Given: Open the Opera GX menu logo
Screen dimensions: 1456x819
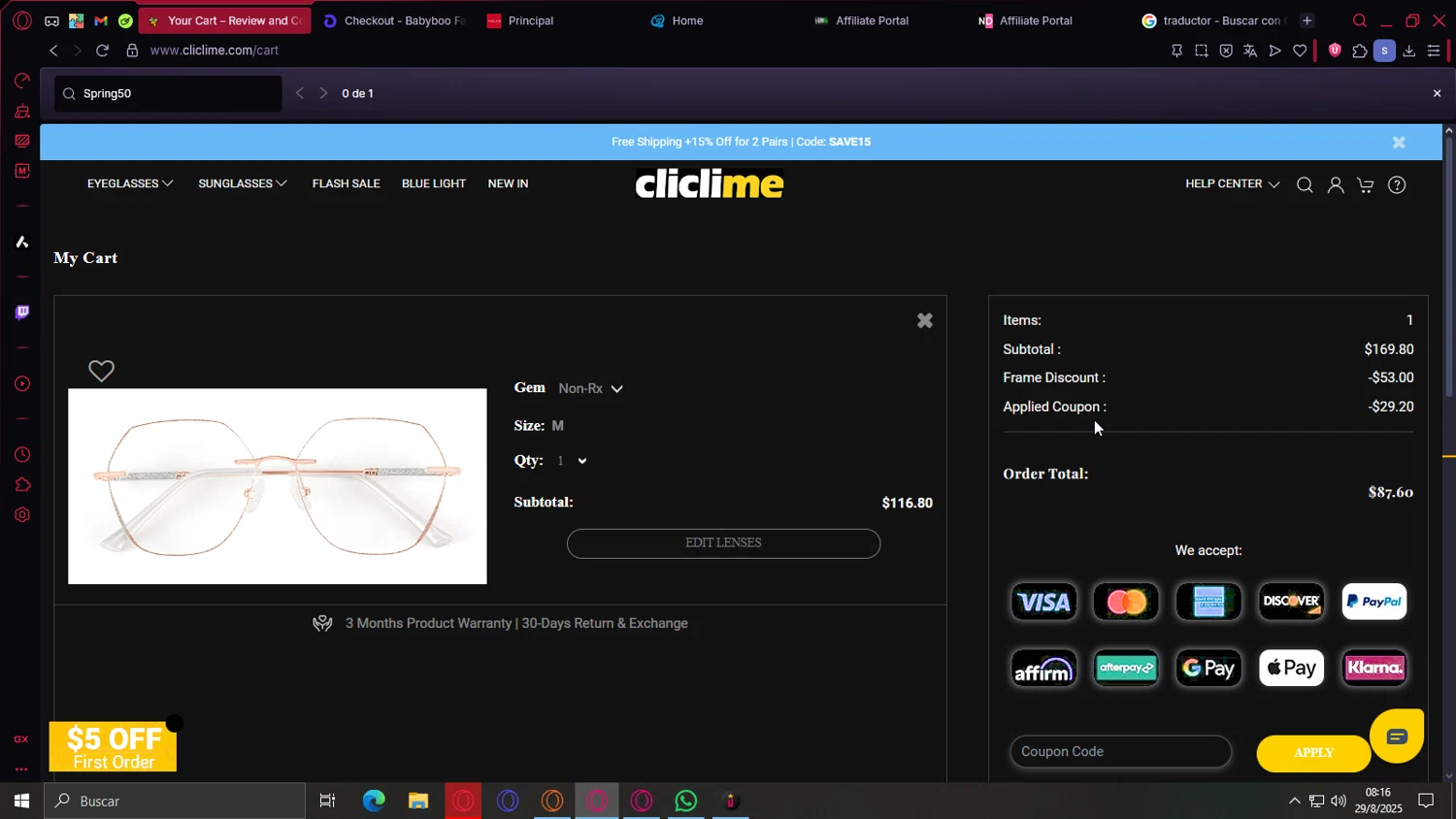Looking at the screenshot, I should point(22,20).
